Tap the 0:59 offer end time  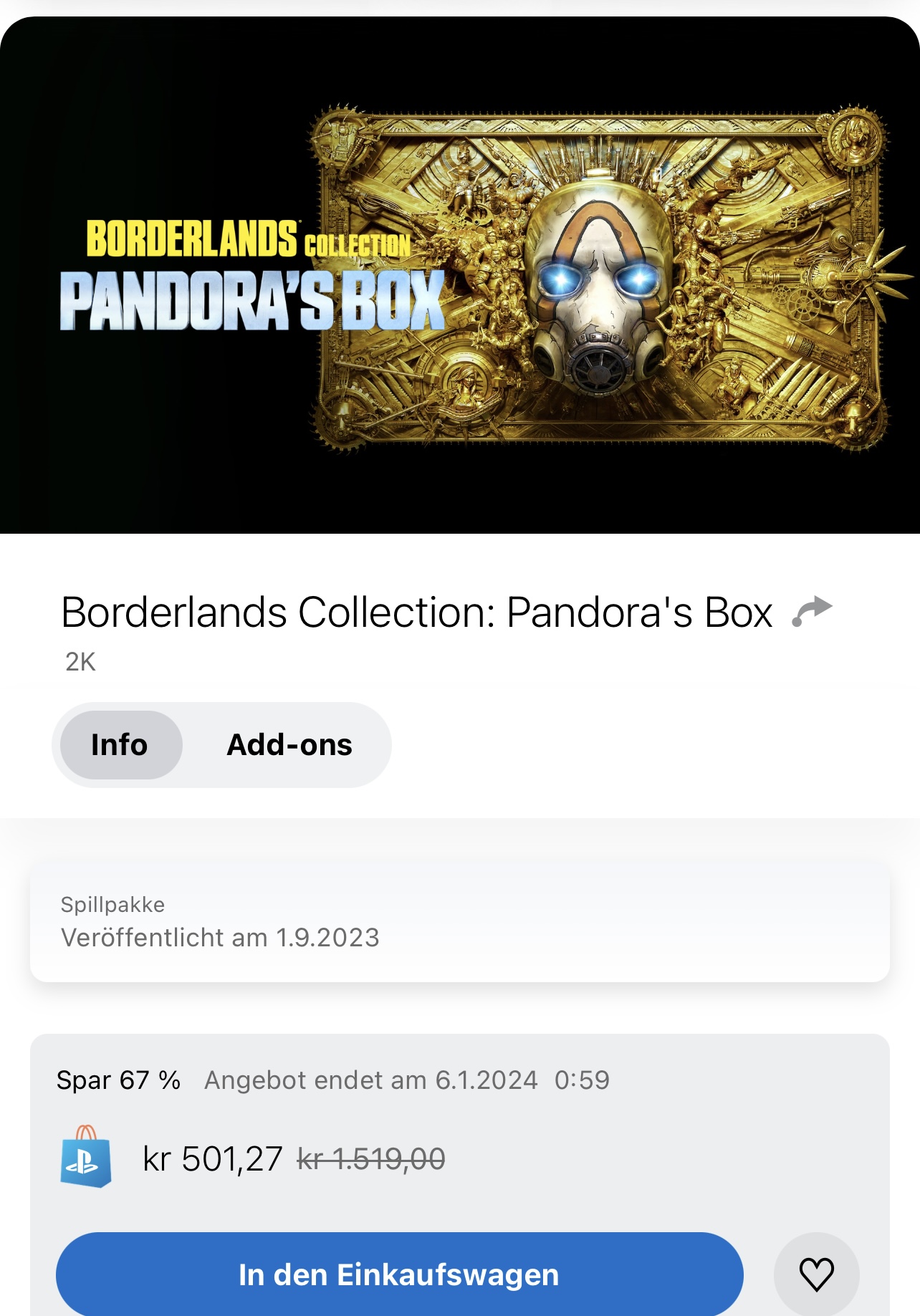pyautogui.click(x=582, y=1080)
